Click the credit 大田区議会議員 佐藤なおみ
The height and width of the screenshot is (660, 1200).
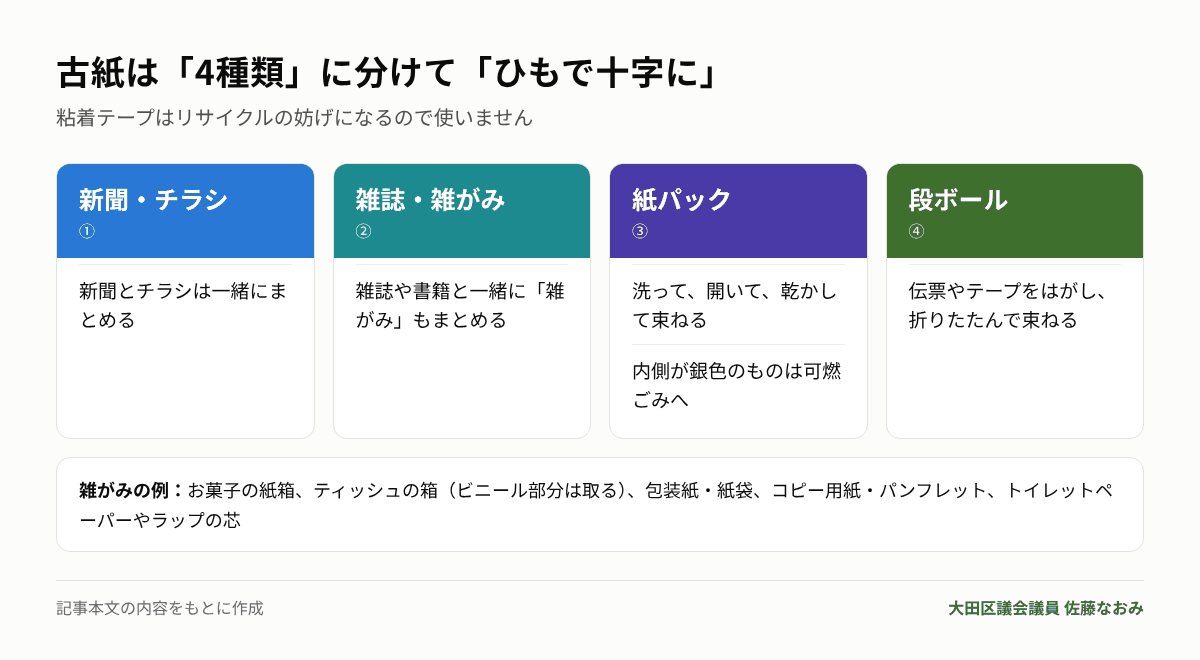pos(1046,608)
